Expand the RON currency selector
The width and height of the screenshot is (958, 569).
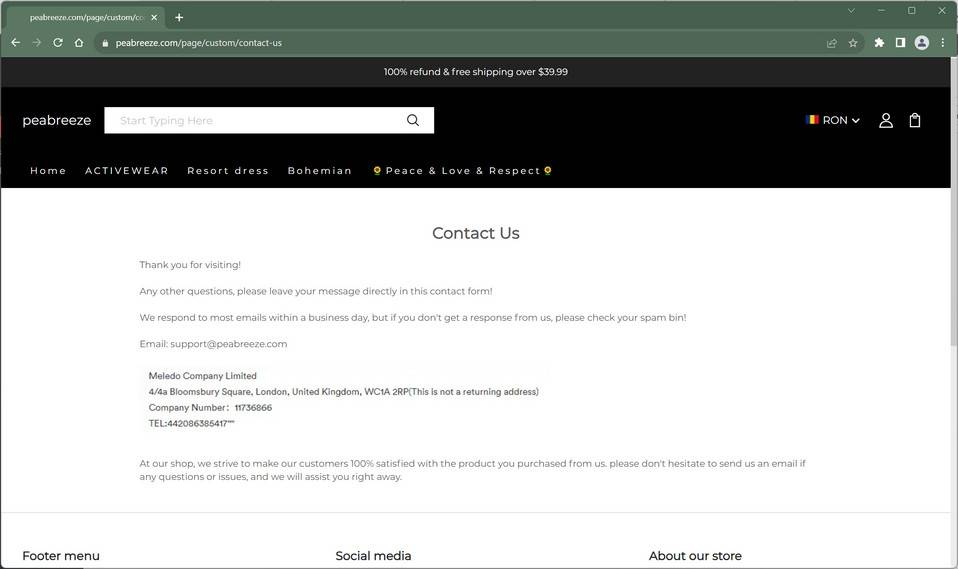833,120
